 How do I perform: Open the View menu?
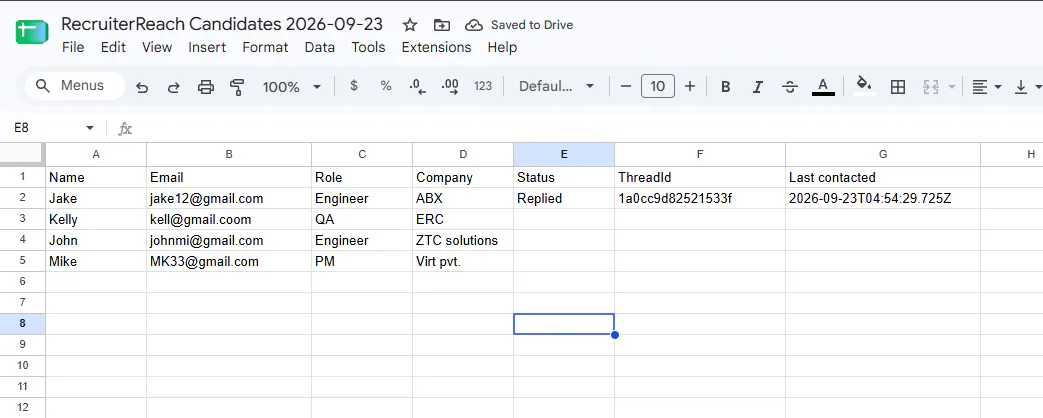tap(157, 47)
